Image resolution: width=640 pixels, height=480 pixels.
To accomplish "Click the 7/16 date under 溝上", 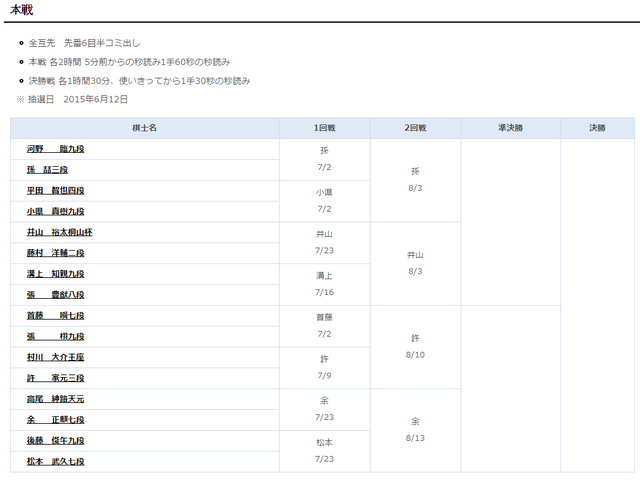I will click(x=324, y=292).
